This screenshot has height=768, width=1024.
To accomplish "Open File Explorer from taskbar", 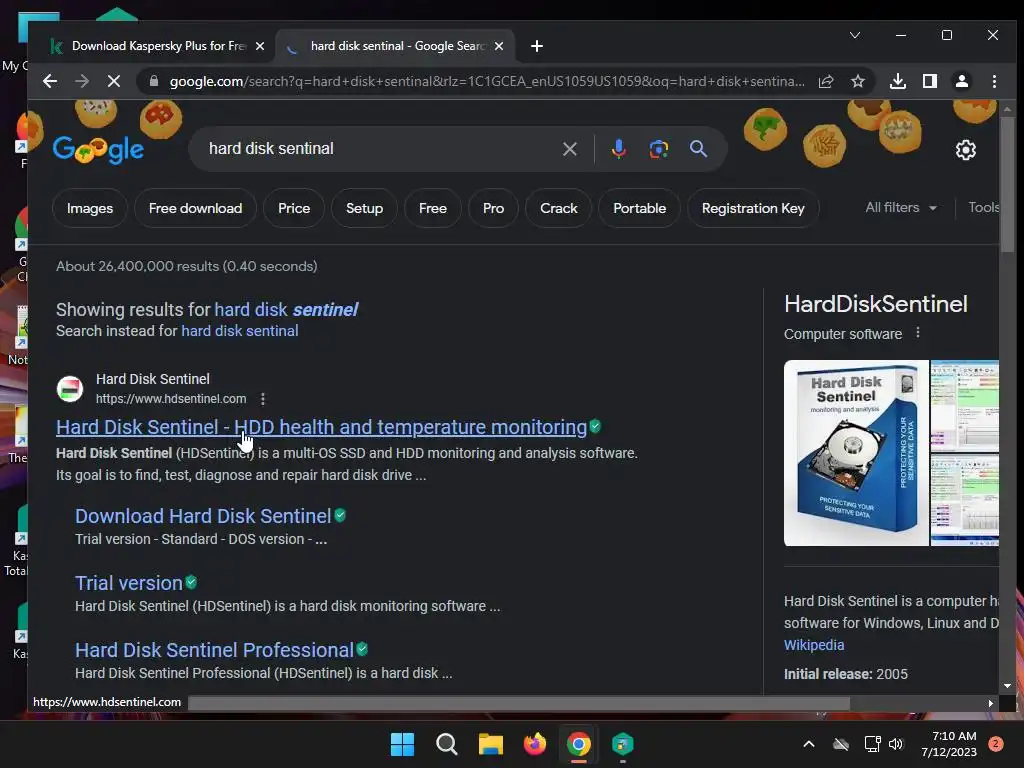I will [x=490, y=744].
